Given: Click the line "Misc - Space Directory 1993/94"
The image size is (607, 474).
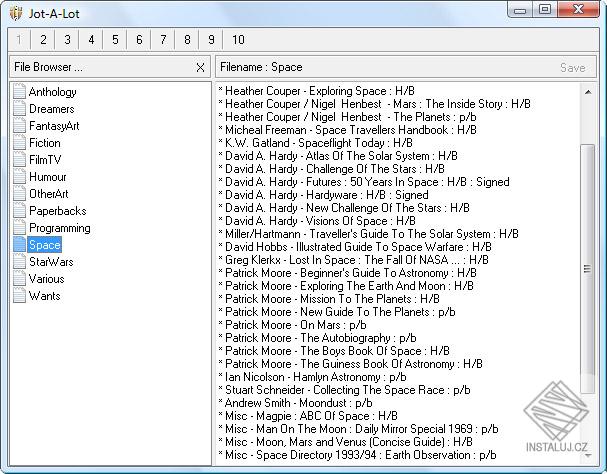Looking at the screenshot, I should (357, 455).
